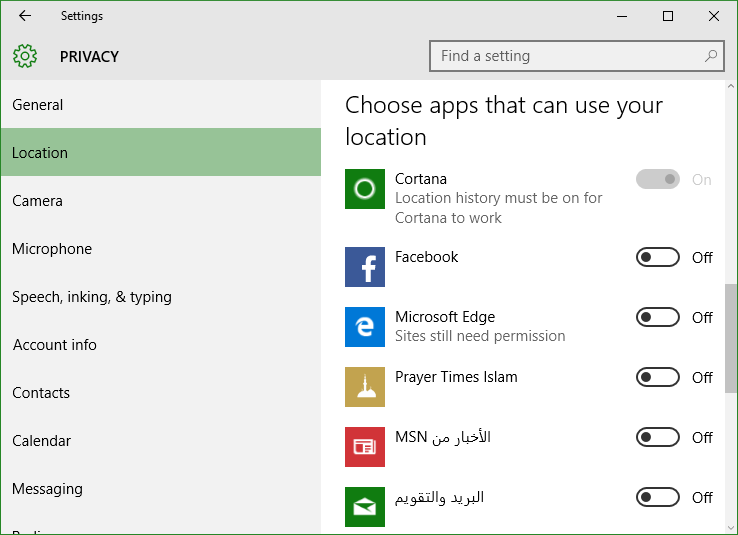
Task: Open Account info section
Action: pos(160,344)
